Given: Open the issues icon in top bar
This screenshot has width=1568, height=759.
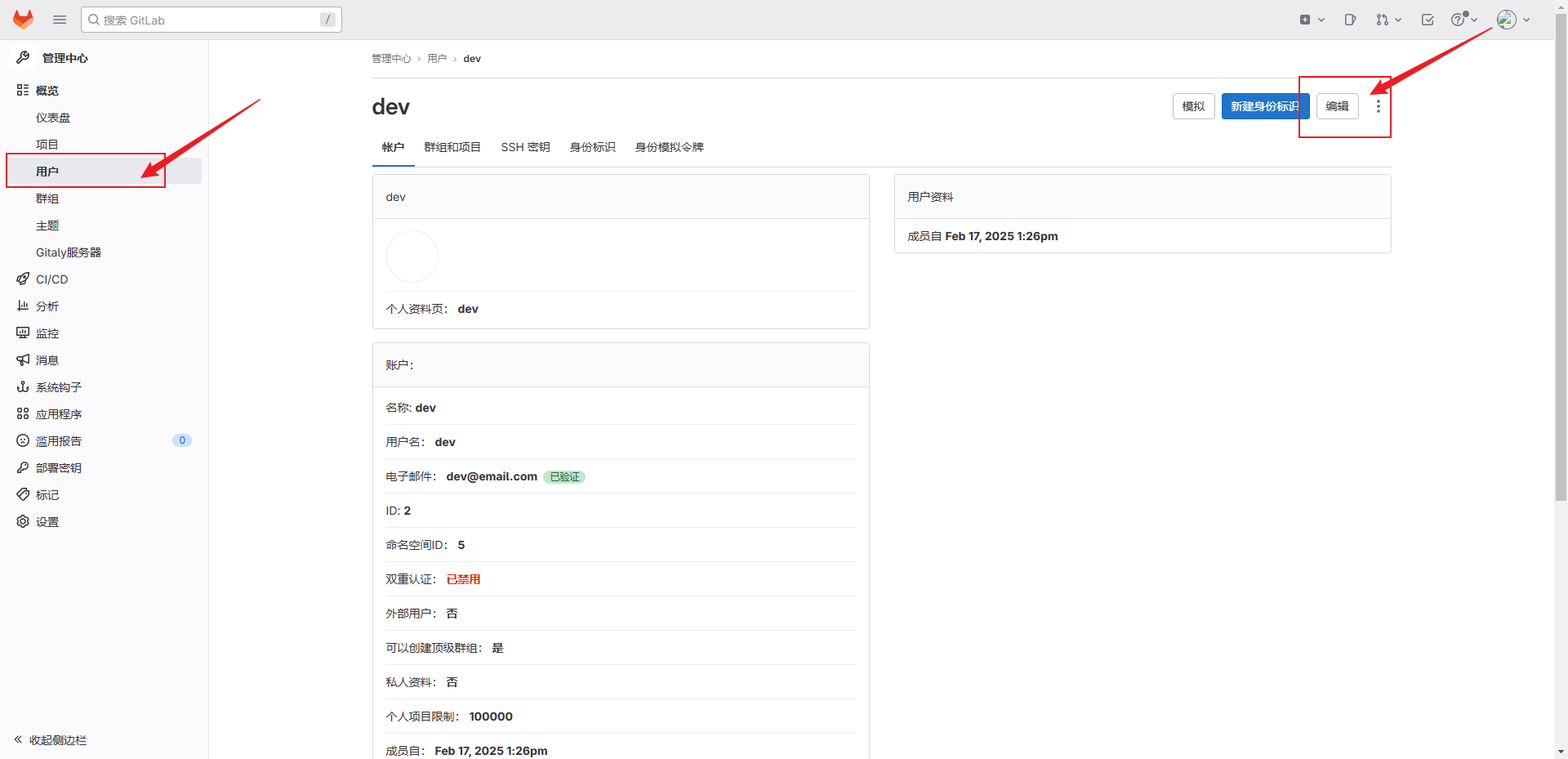Looking at the screenshot, I should pos(1350,20).
